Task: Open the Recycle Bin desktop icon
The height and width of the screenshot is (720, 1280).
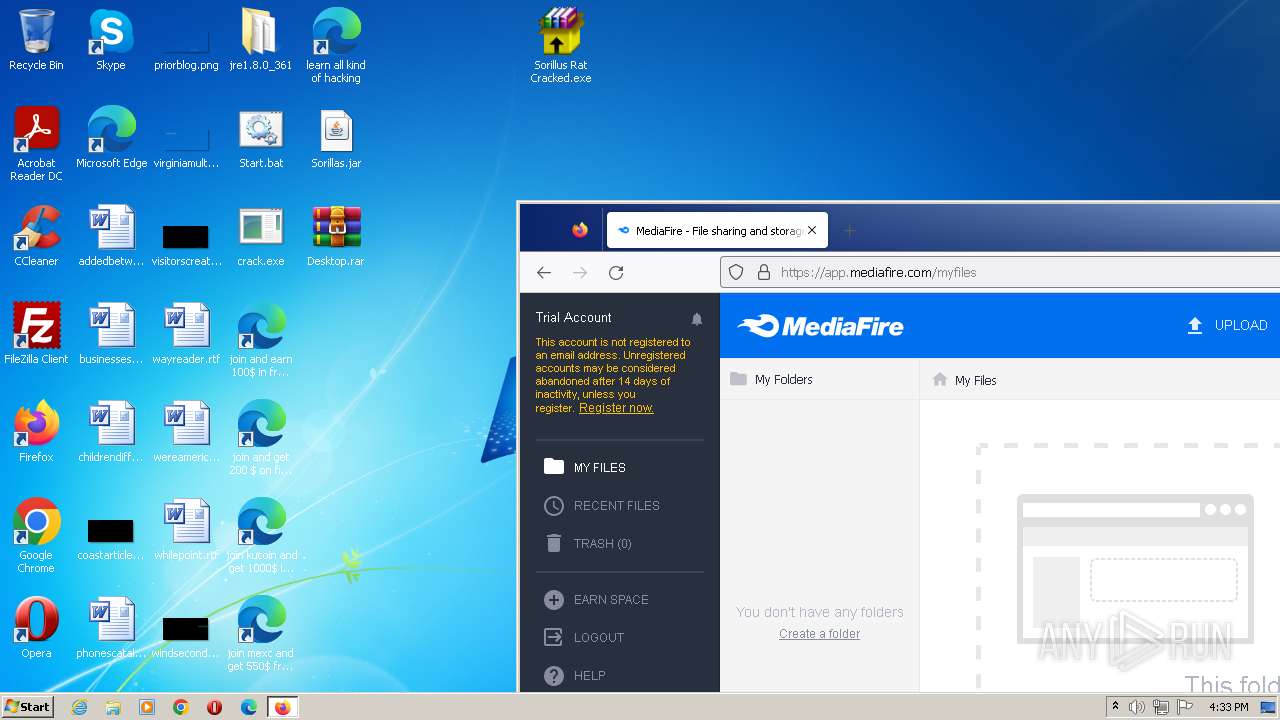Action: coord(36,40)
